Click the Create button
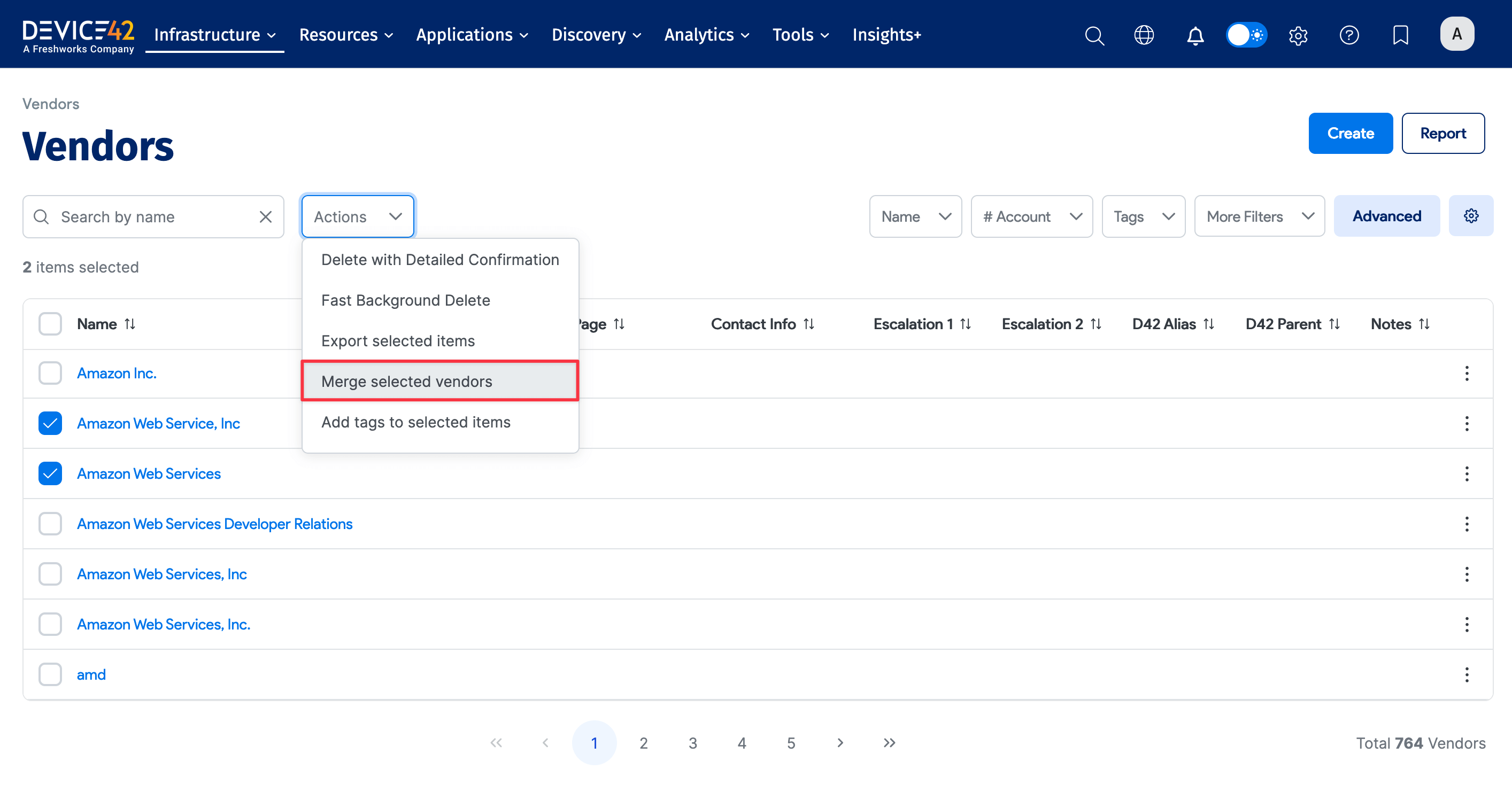Viewport: 1512px width, 793px height. click(1350, 133)
